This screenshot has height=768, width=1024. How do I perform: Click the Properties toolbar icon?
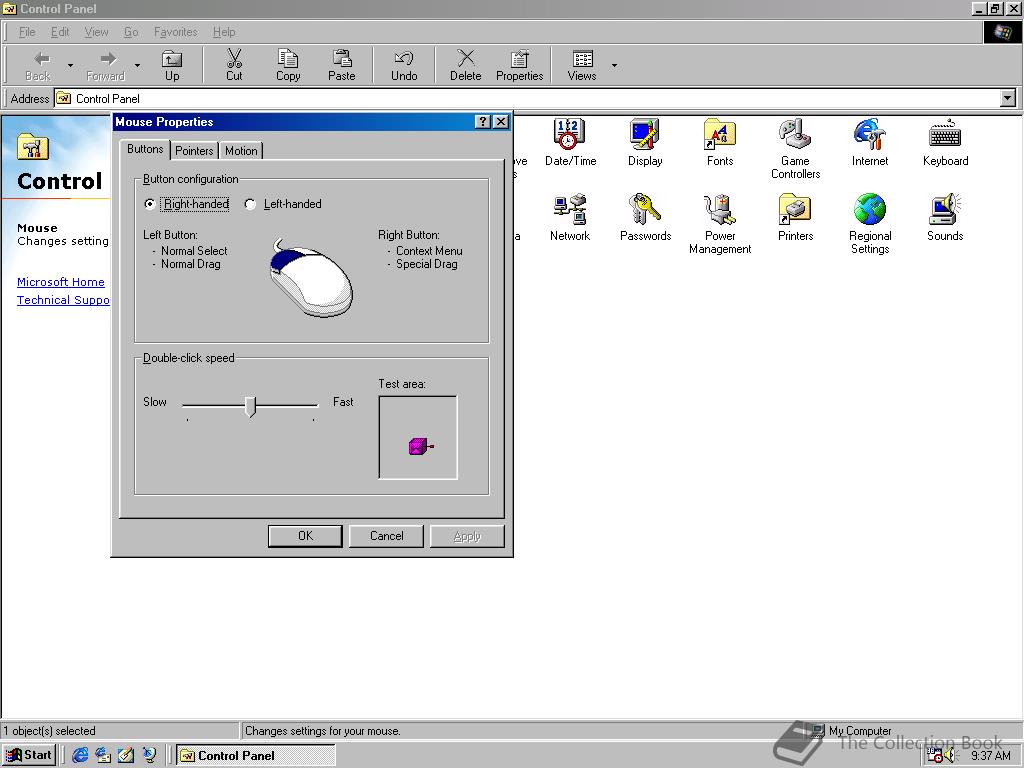520,59
